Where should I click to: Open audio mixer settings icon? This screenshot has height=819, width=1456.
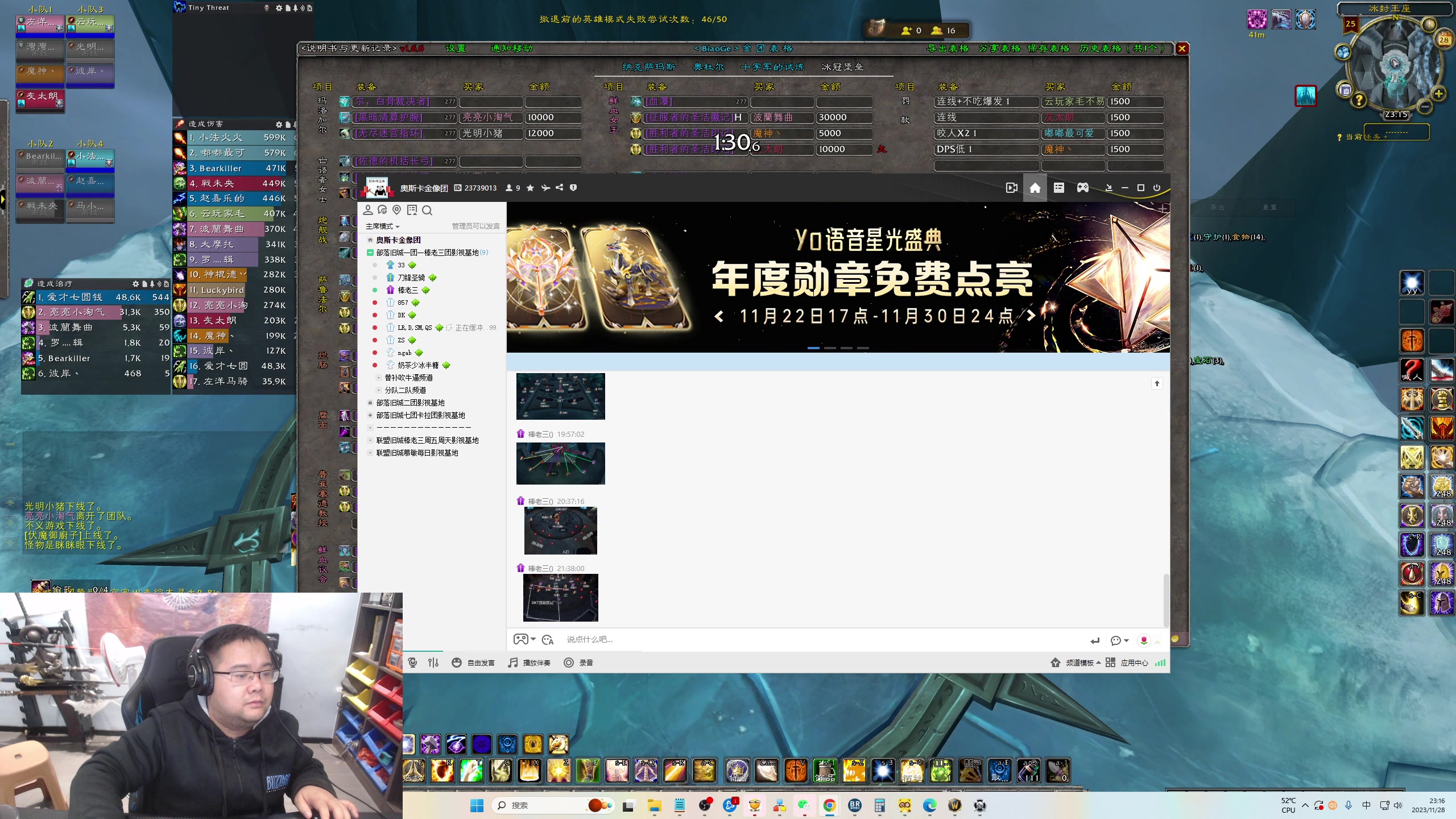click(433, 663)
